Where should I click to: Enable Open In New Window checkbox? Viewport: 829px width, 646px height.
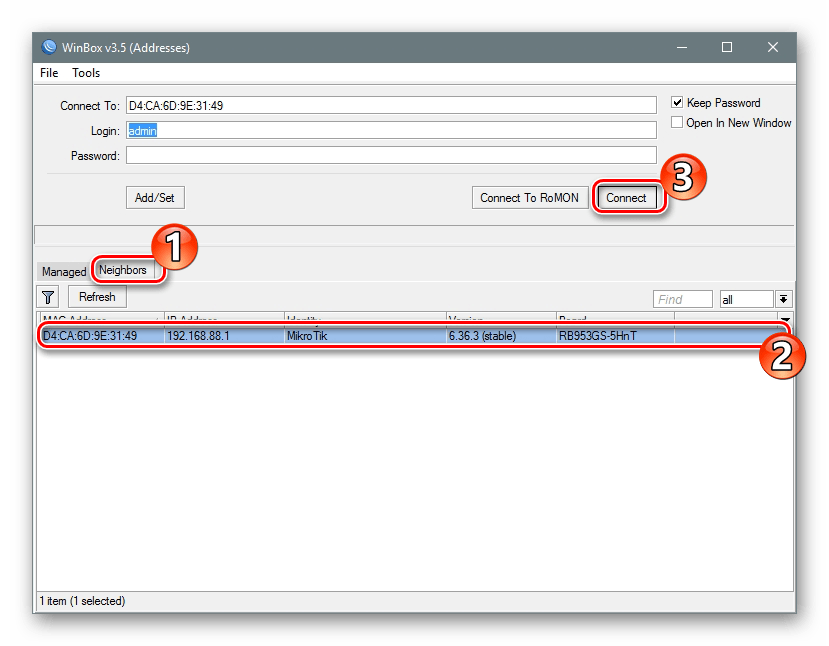[x=677, y=123]
